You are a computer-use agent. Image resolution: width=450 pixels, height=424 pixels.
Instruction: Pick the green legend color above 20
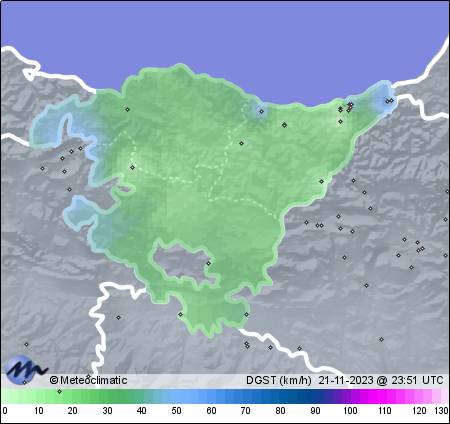pyautogui.click(x=73, y=397)
